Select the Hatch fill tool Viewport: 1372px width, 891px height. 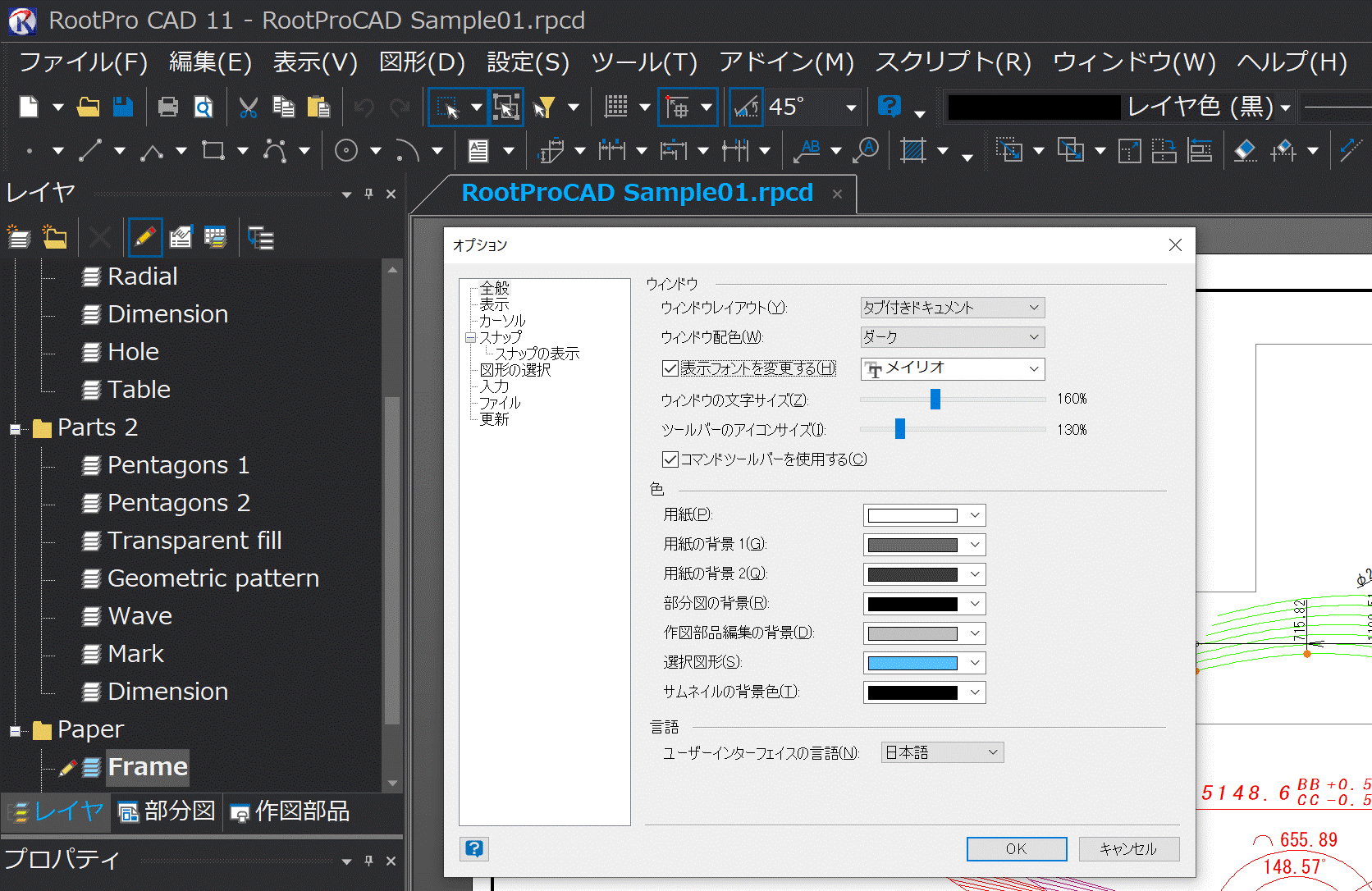912,150
